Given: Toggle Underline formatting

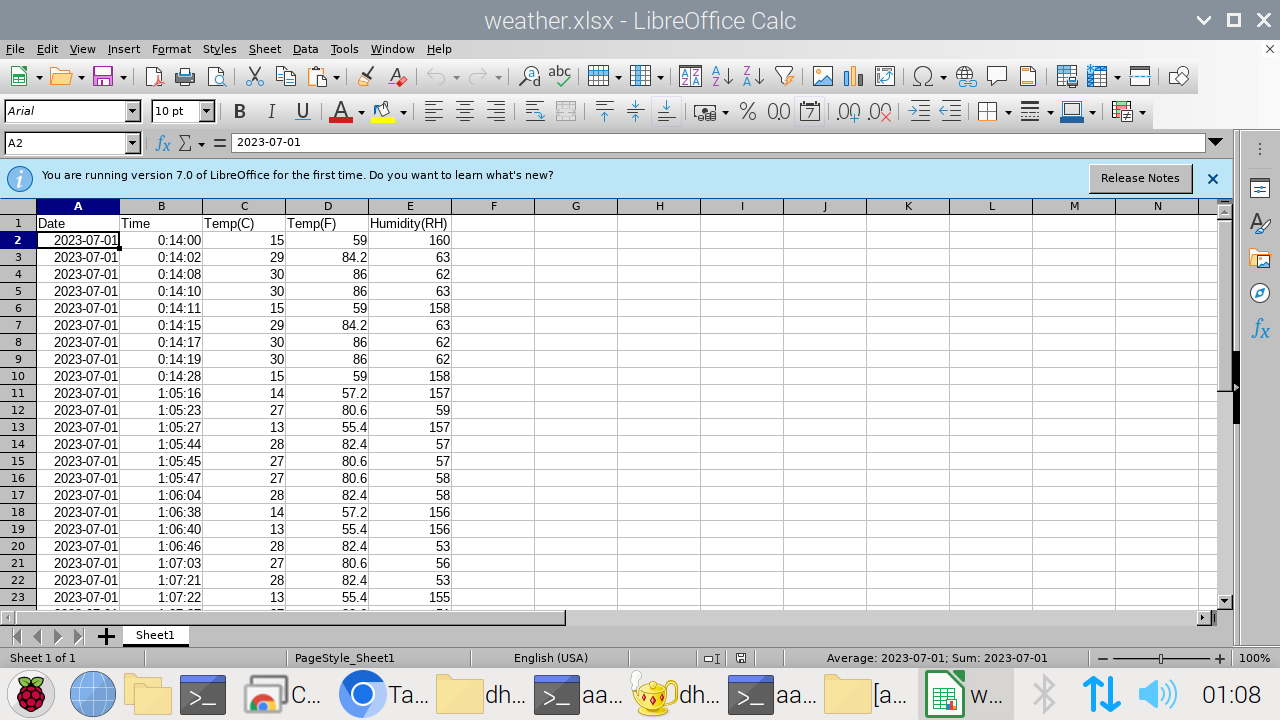Looking at the screenshot, I should tap(302, 112).
